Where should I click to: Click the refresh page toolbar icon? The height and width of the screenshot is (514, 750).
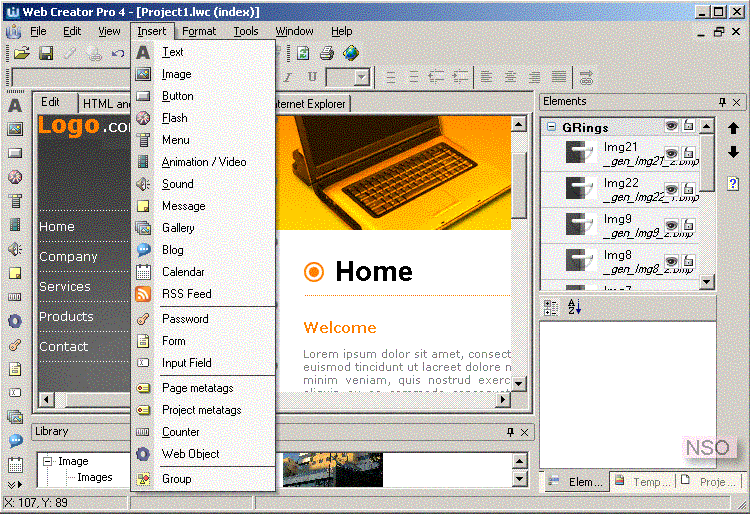[303, 53]
